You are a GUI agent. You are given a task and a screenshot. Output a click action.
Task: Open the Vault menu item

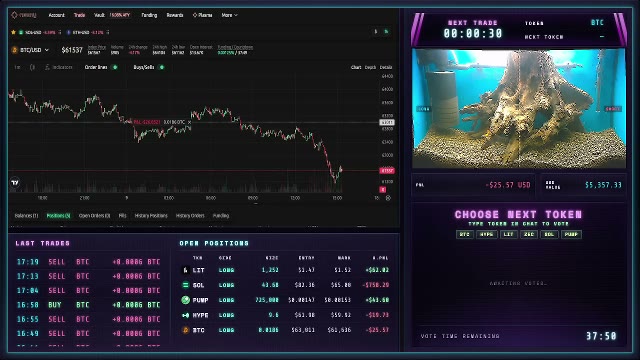(99, 15)
